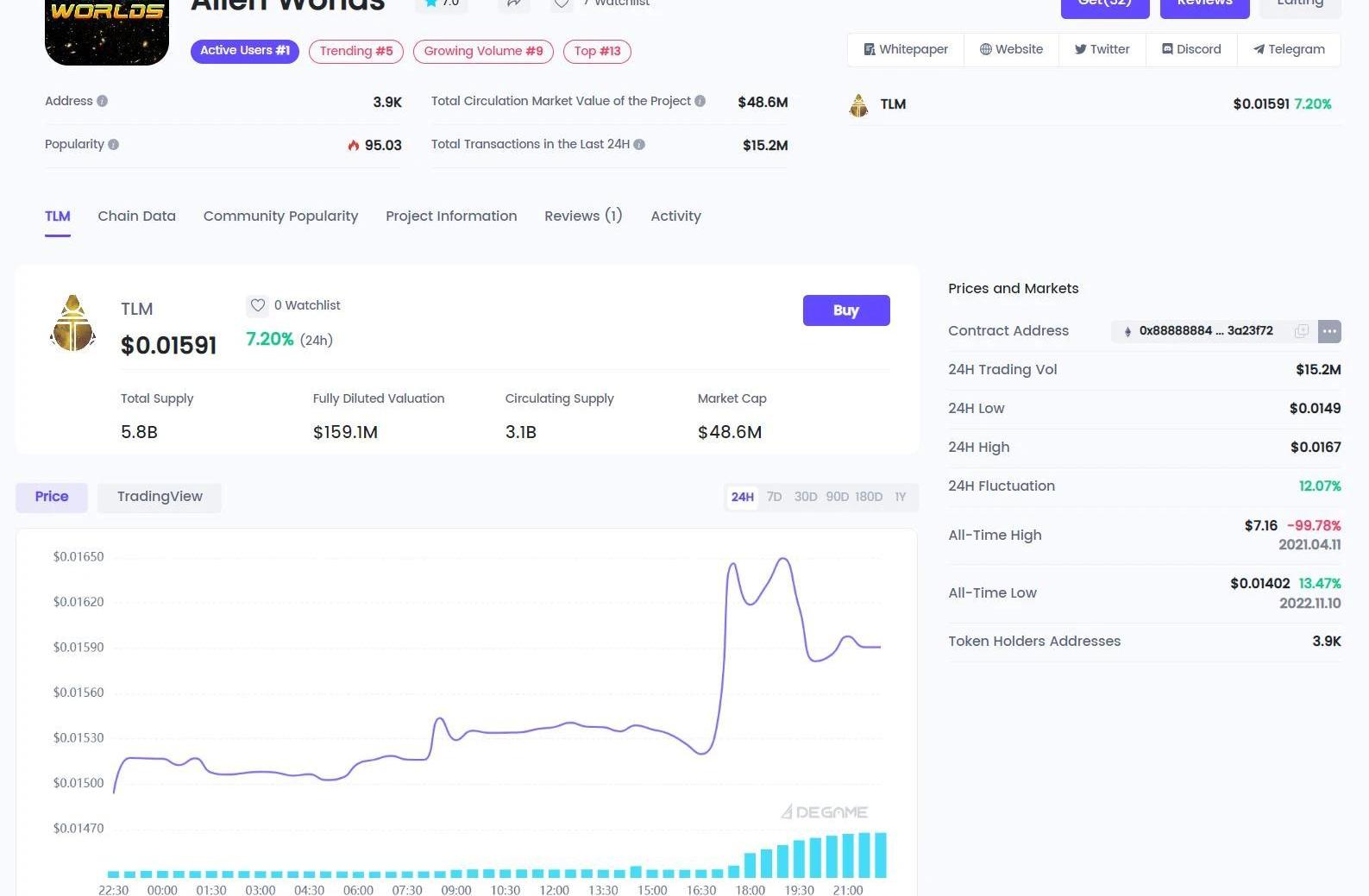Click the Reviews button at top
This screenshot has width=1369, height=896.
(x=1204, y=7)
